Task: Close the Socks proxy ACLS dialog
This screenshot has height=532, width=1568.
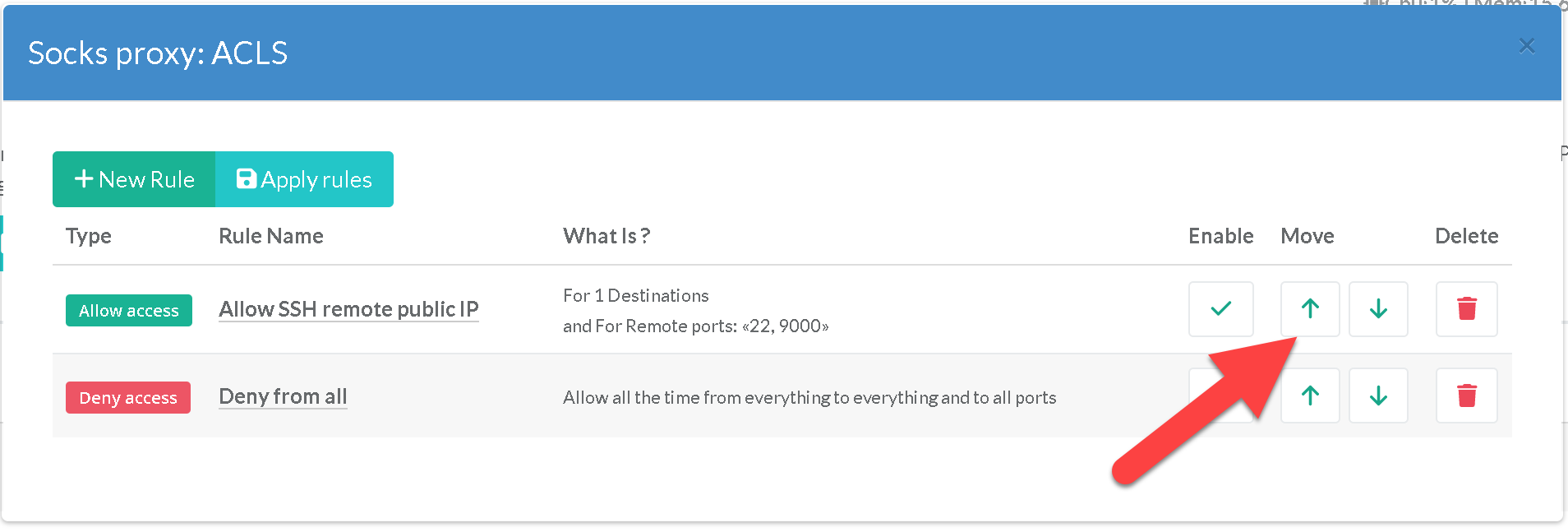Action: pyautogui.click(x=1526, y=46)
